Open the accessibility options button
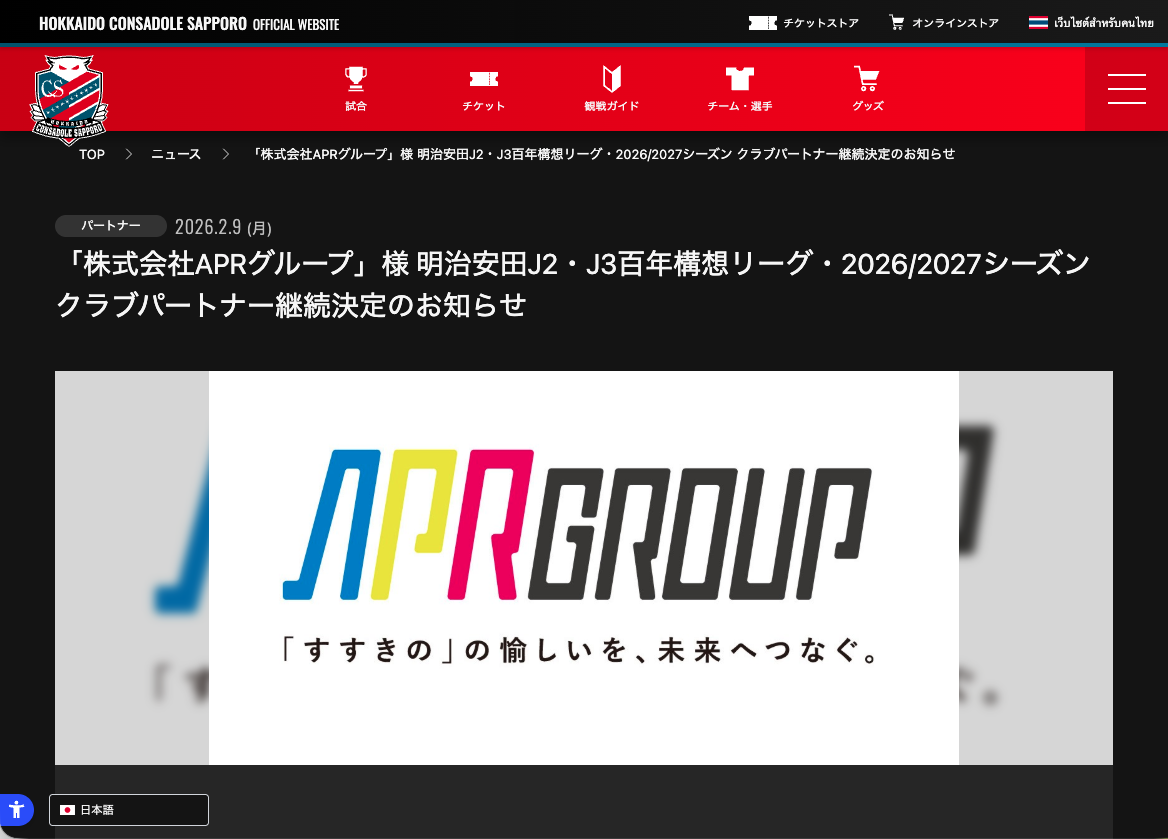This screenshot has width=1168, height=839. tap(16, 810)
